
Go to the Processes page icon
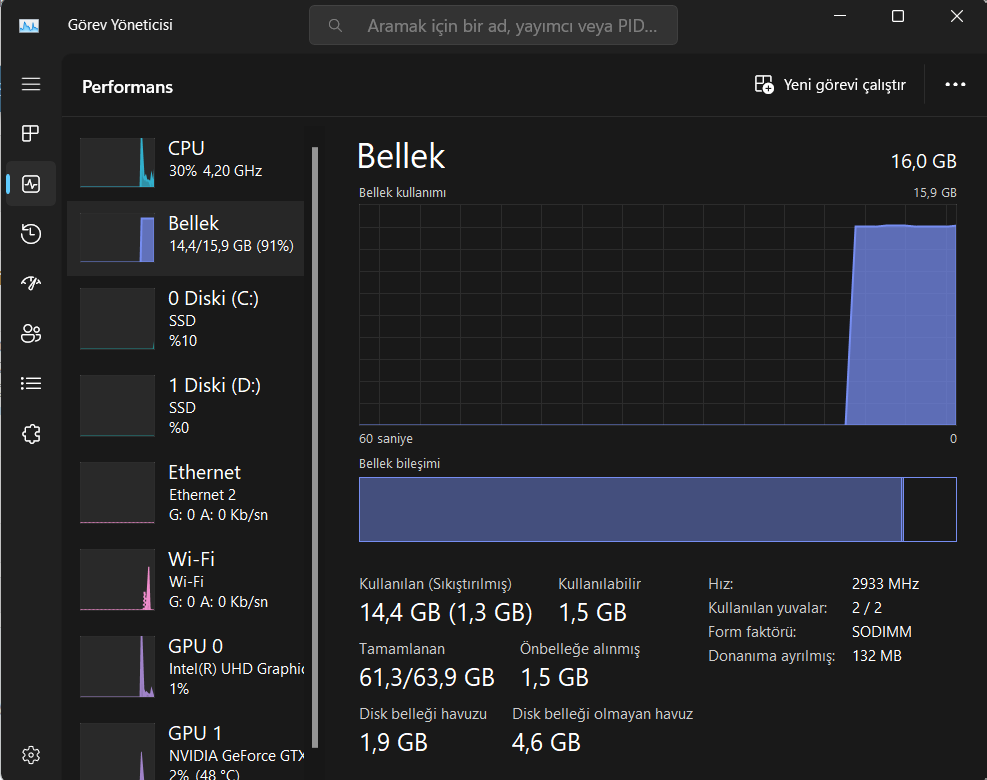[x=31, y=133]
